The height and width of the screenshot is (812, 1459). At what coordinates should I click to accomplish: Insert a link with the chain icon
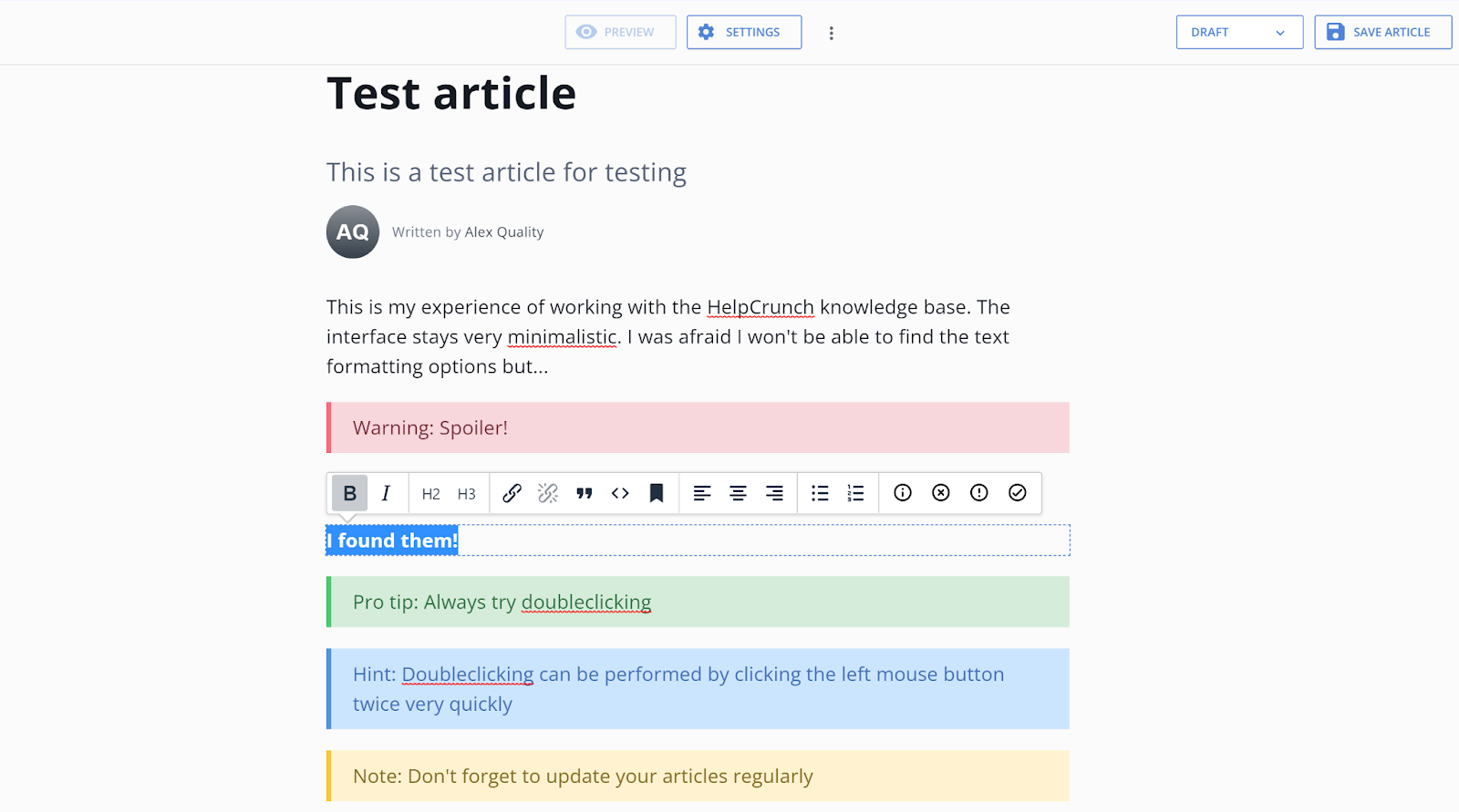click(512, 493)
